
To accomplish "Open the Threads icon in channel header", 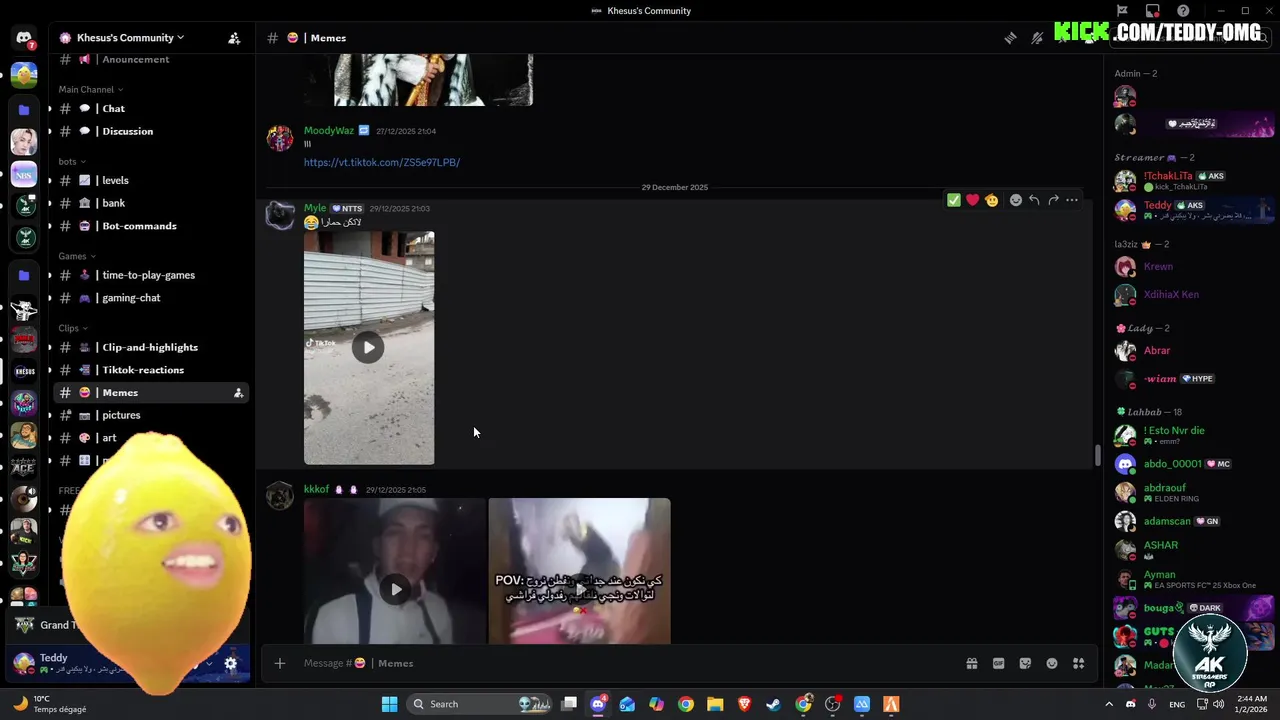I will (1010, 38).
